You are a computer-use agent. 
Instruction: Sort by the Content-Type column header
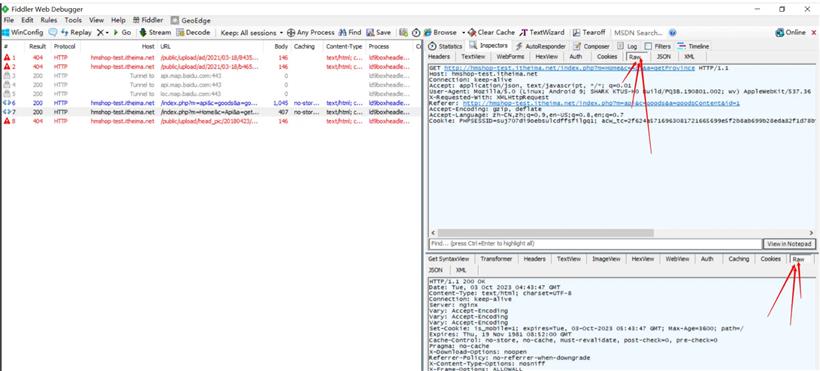[x=345, y=47]
